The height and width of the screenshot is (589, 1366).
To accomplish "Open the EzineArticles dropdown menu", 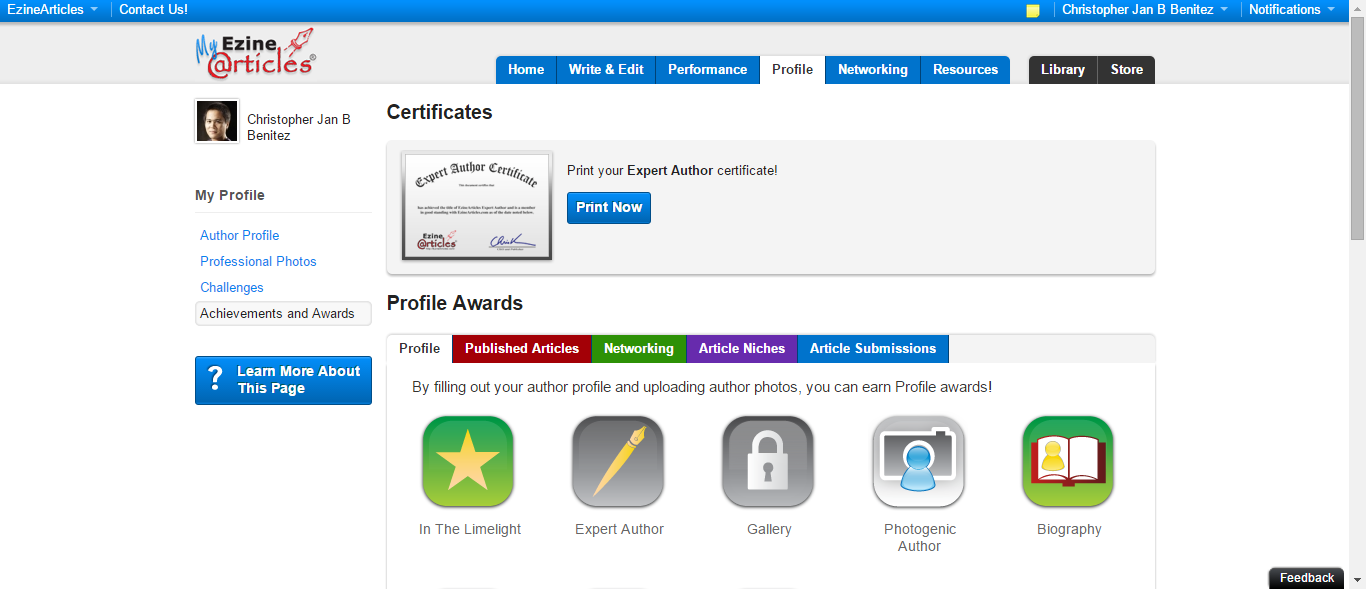I will 52,10.
